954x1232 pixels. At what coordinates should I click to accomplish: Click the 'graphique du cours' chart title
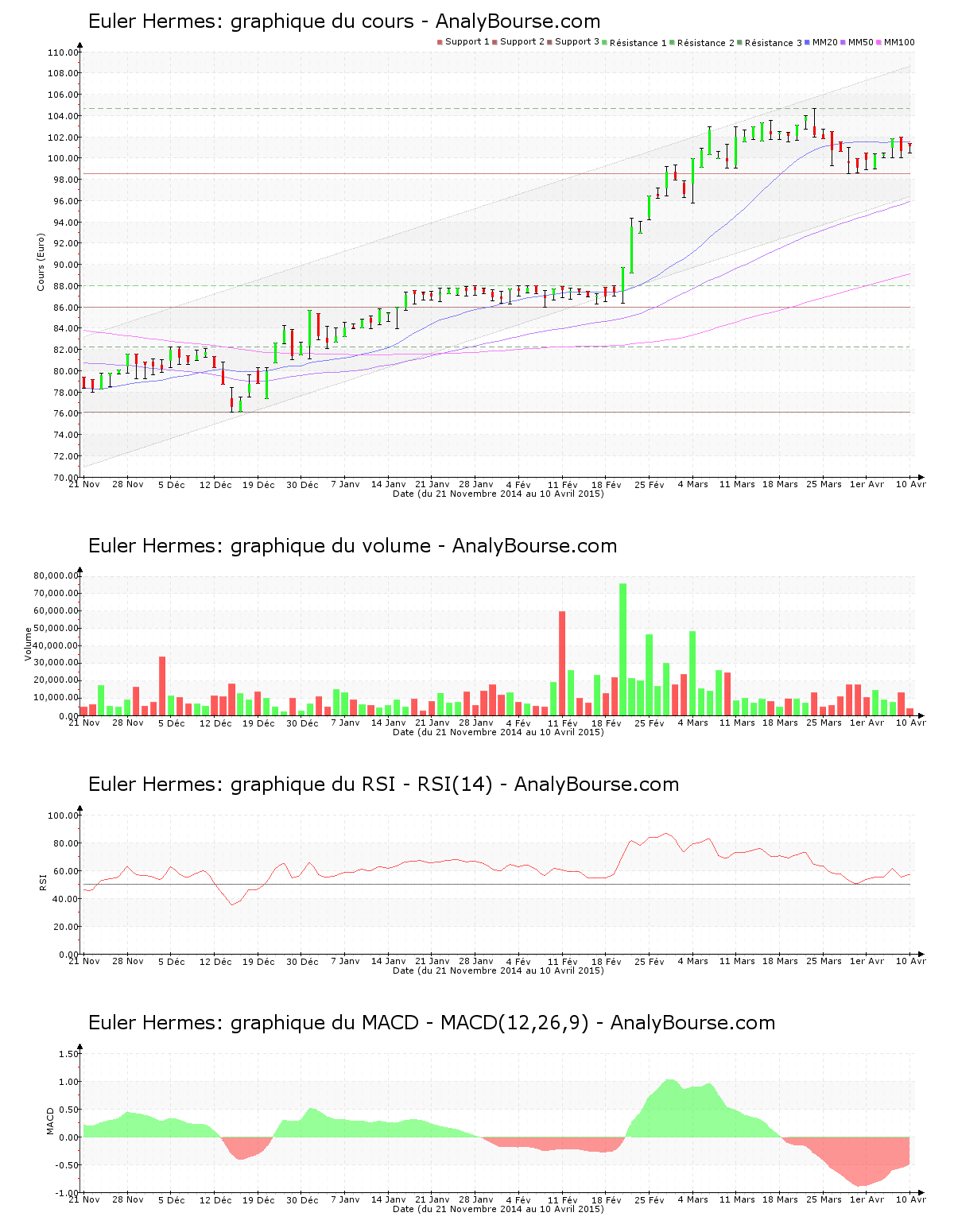(x=344, y=21)
